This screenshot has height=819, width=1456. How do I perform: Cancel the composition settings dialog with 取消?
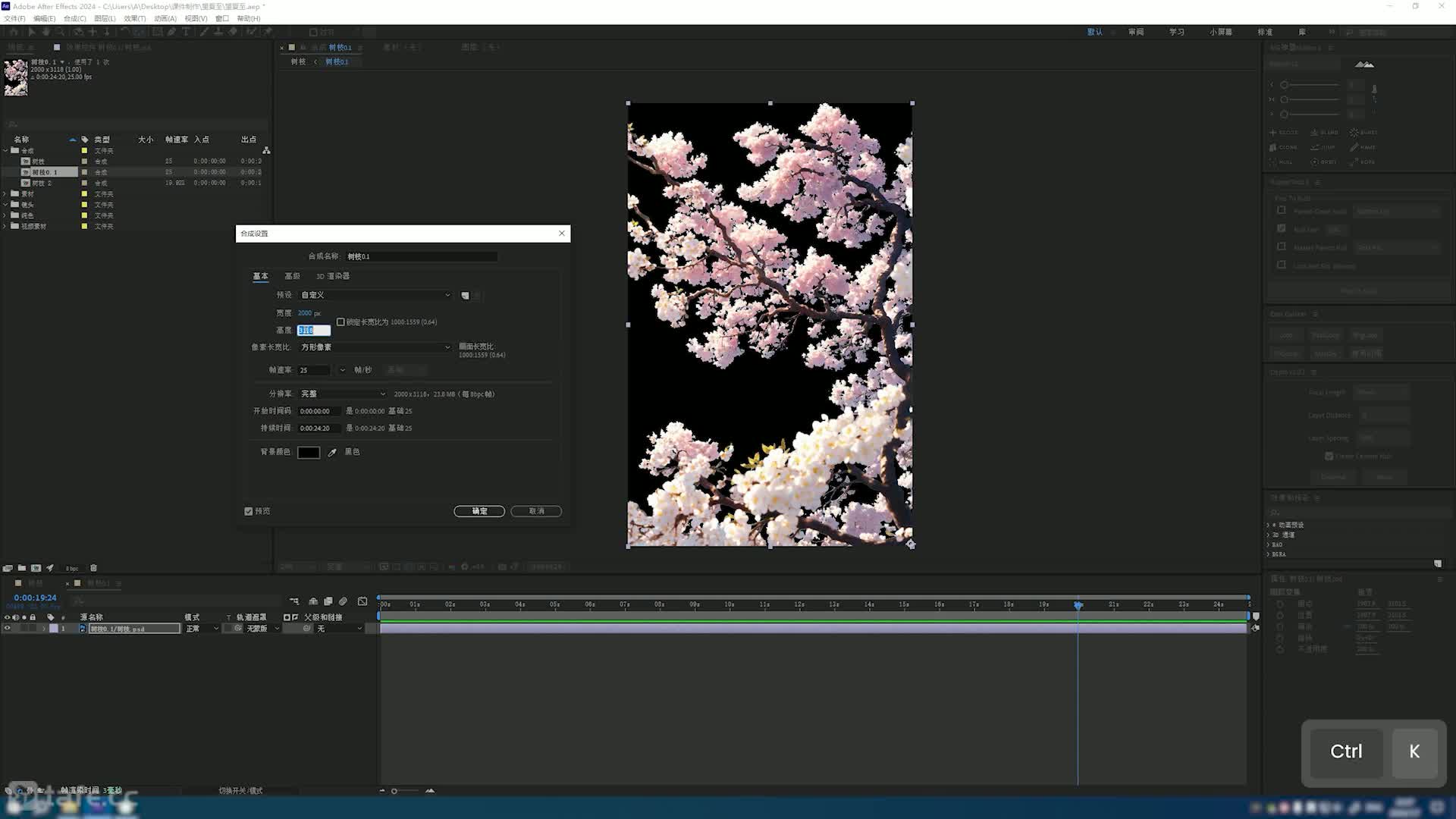536,511
